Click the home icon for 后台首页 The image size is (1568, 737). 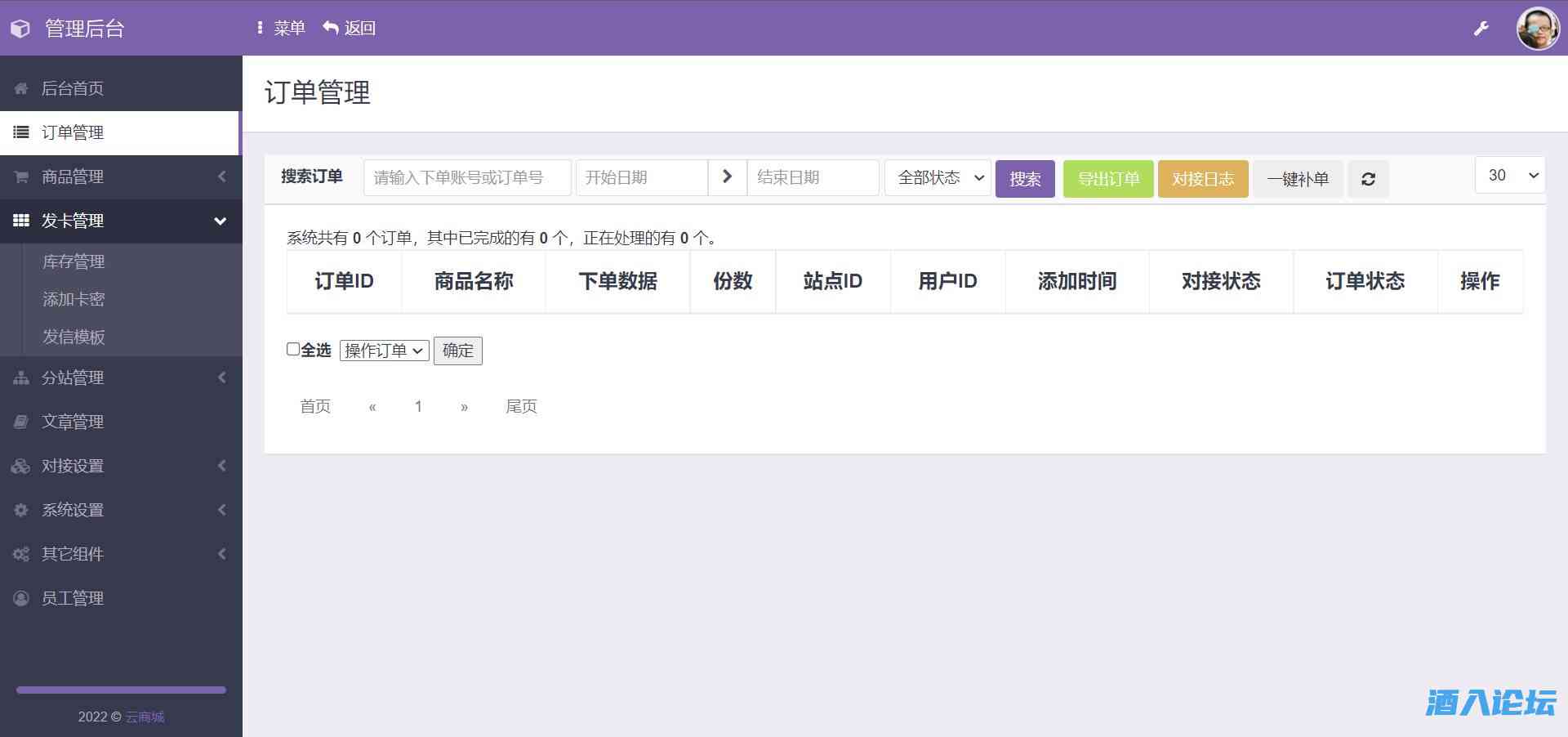pyautogui.click(x=21, y=88)
